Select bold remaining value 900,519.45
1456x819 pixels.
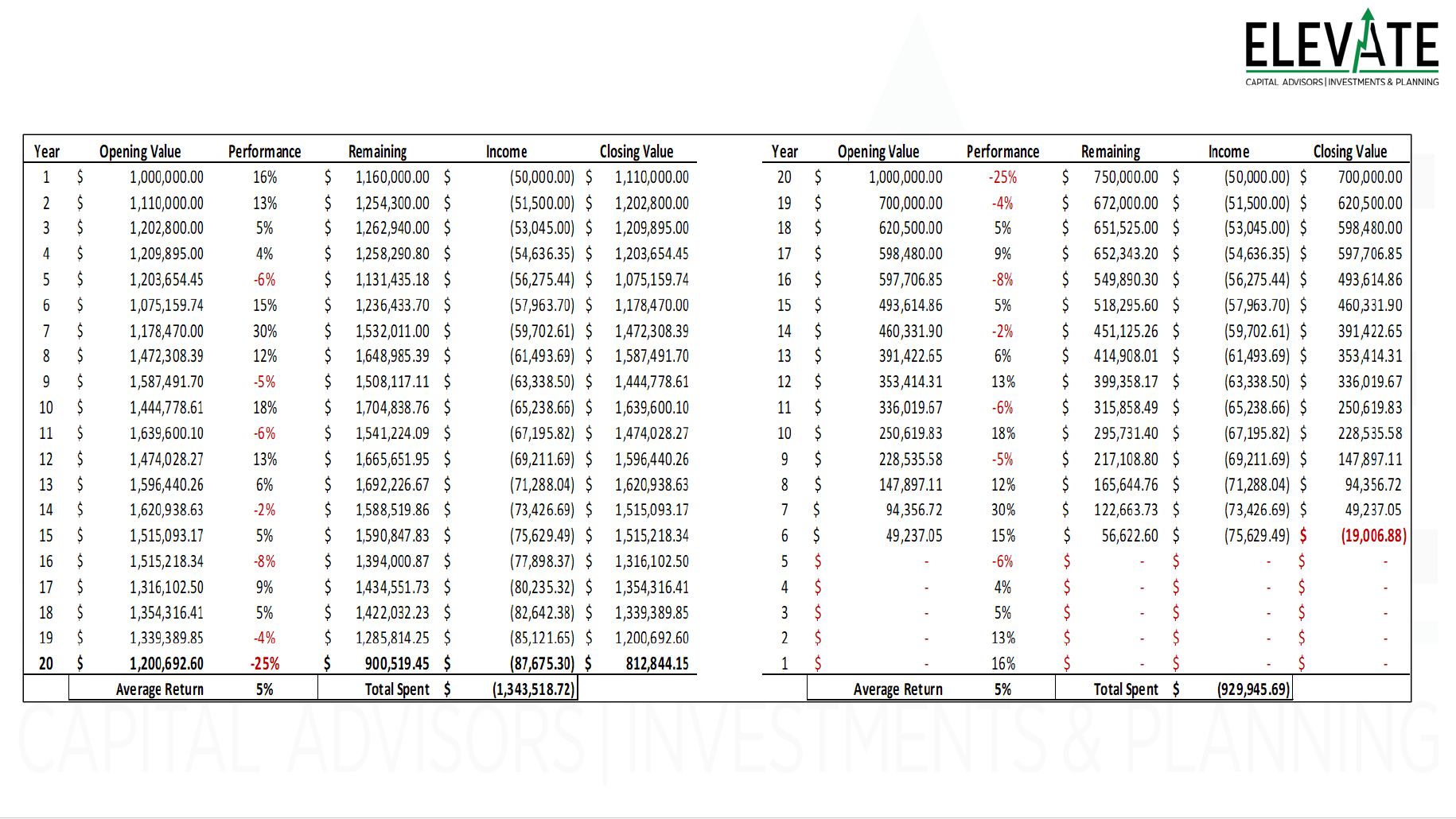pyautogui.click(x=397, y=664)
